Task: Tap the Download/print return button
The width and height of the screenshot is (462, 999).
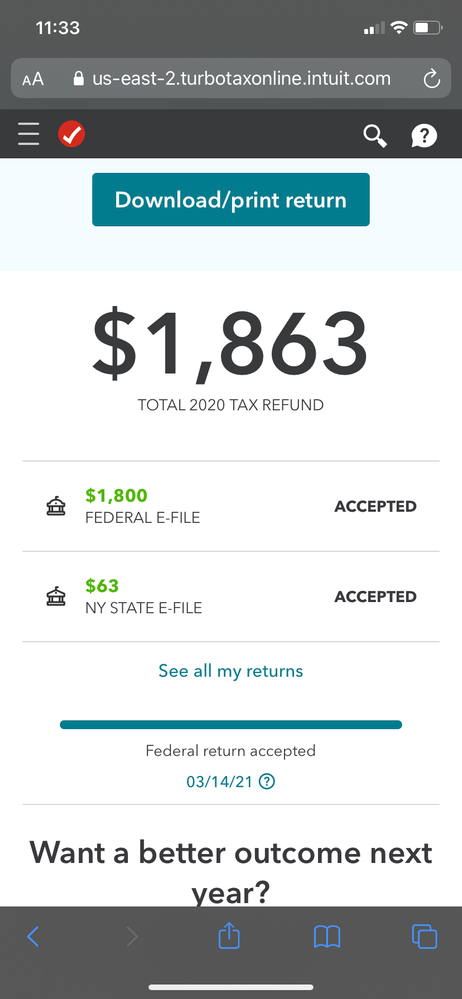Action: tap(231, 199)
